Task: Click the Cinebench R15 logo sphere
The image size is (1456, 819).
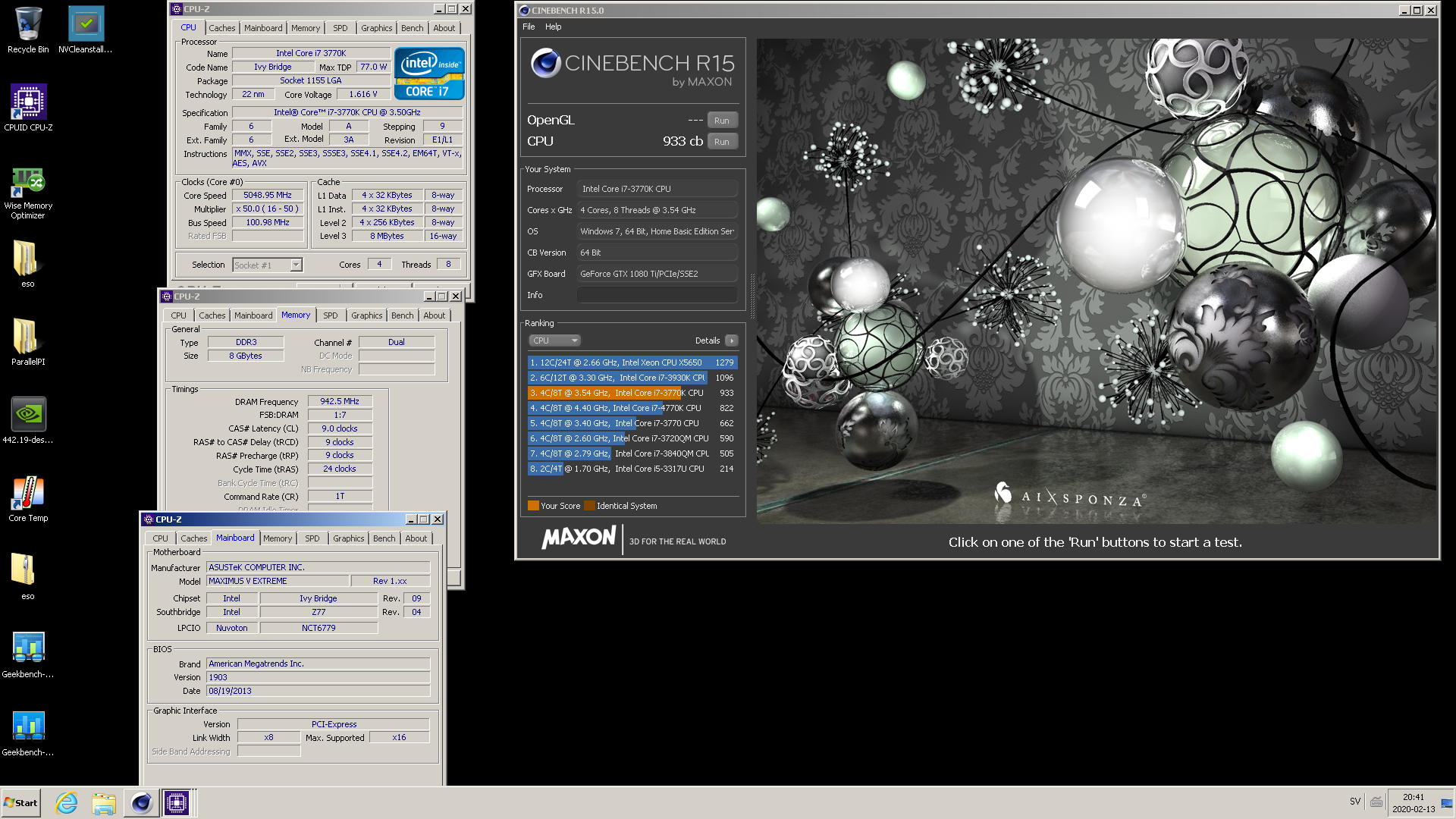Action: point(545,63)
